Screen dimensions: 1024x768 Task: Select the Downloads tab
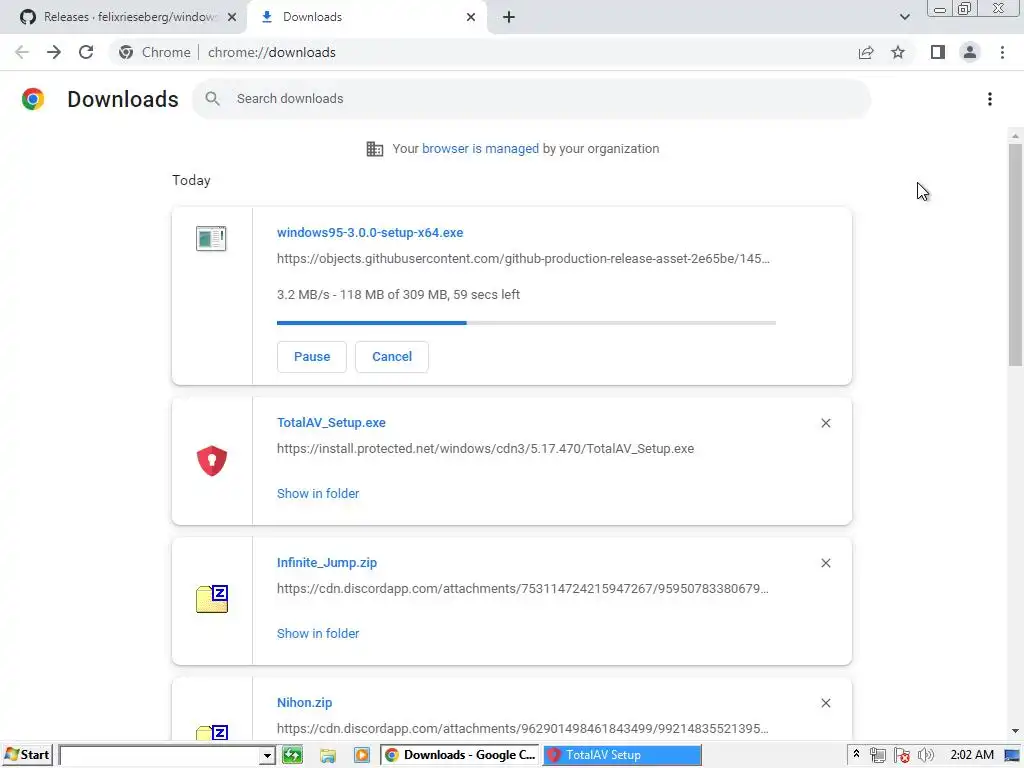pyautogui.click(x=366, y=17)
